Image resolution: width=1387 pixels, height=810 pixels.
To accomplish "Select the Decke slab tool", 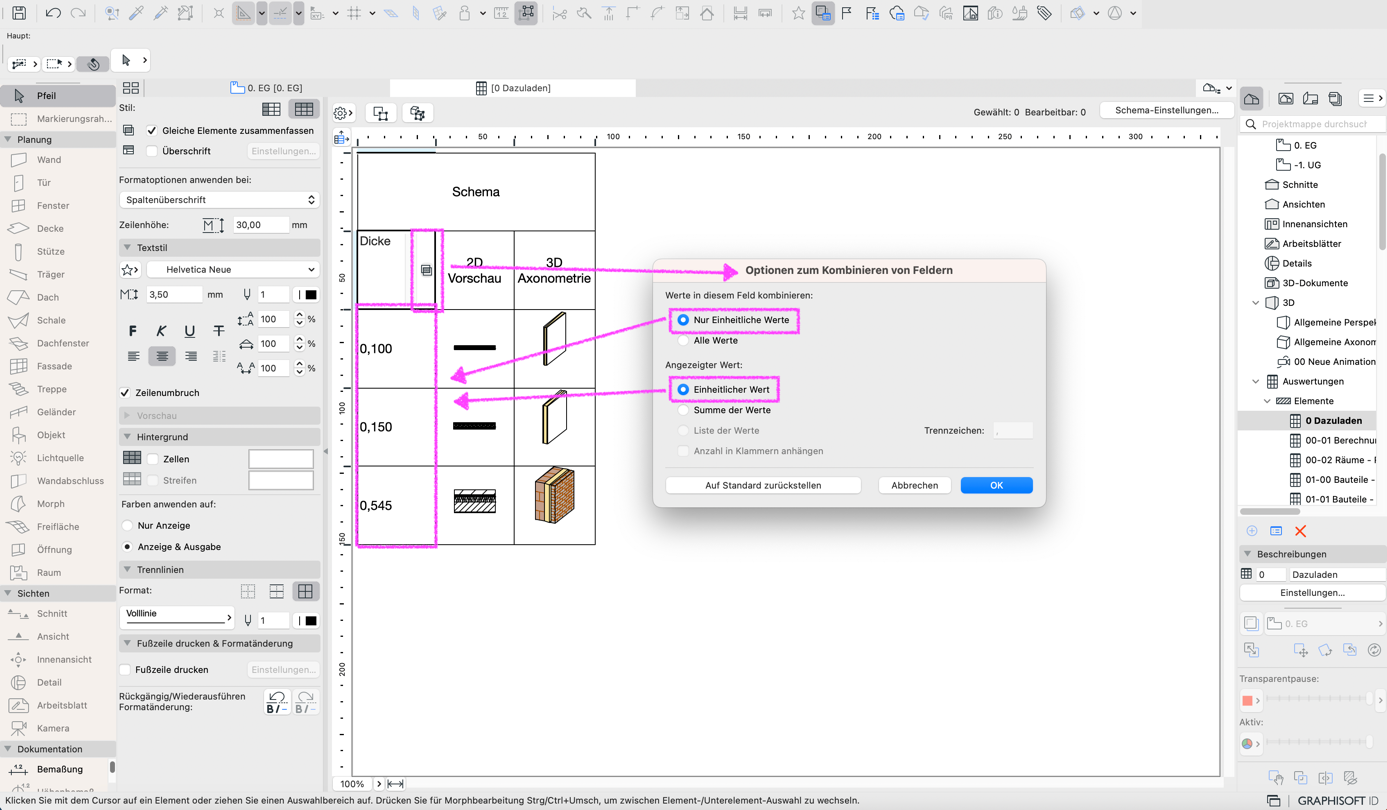I will pos(58,229).
